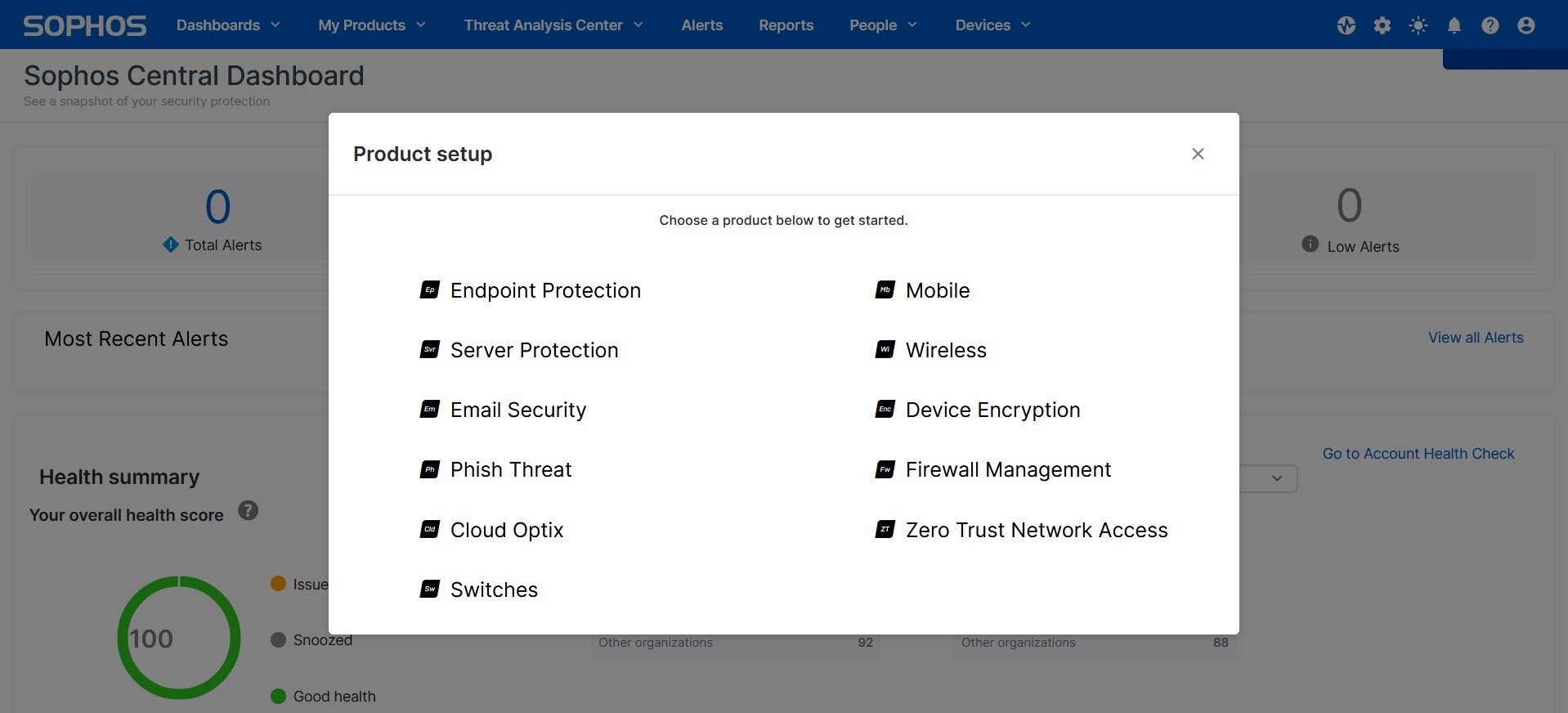
Task: Click Other organizations value 92
Action: 866,643
